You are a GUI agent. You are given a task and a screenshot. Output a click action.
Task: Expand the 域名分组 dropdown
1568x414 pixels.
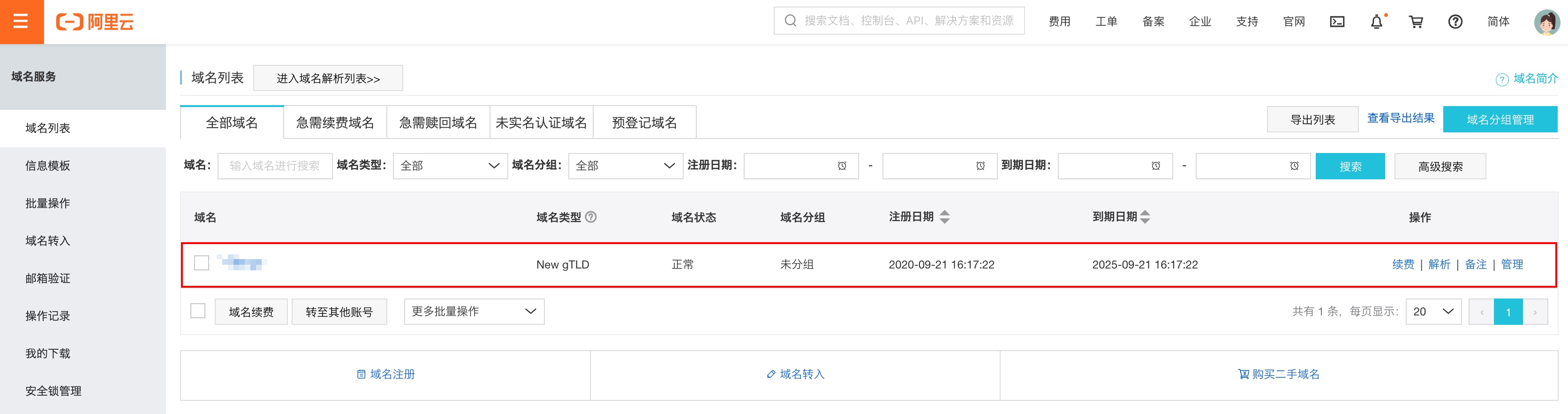[625, 166]
